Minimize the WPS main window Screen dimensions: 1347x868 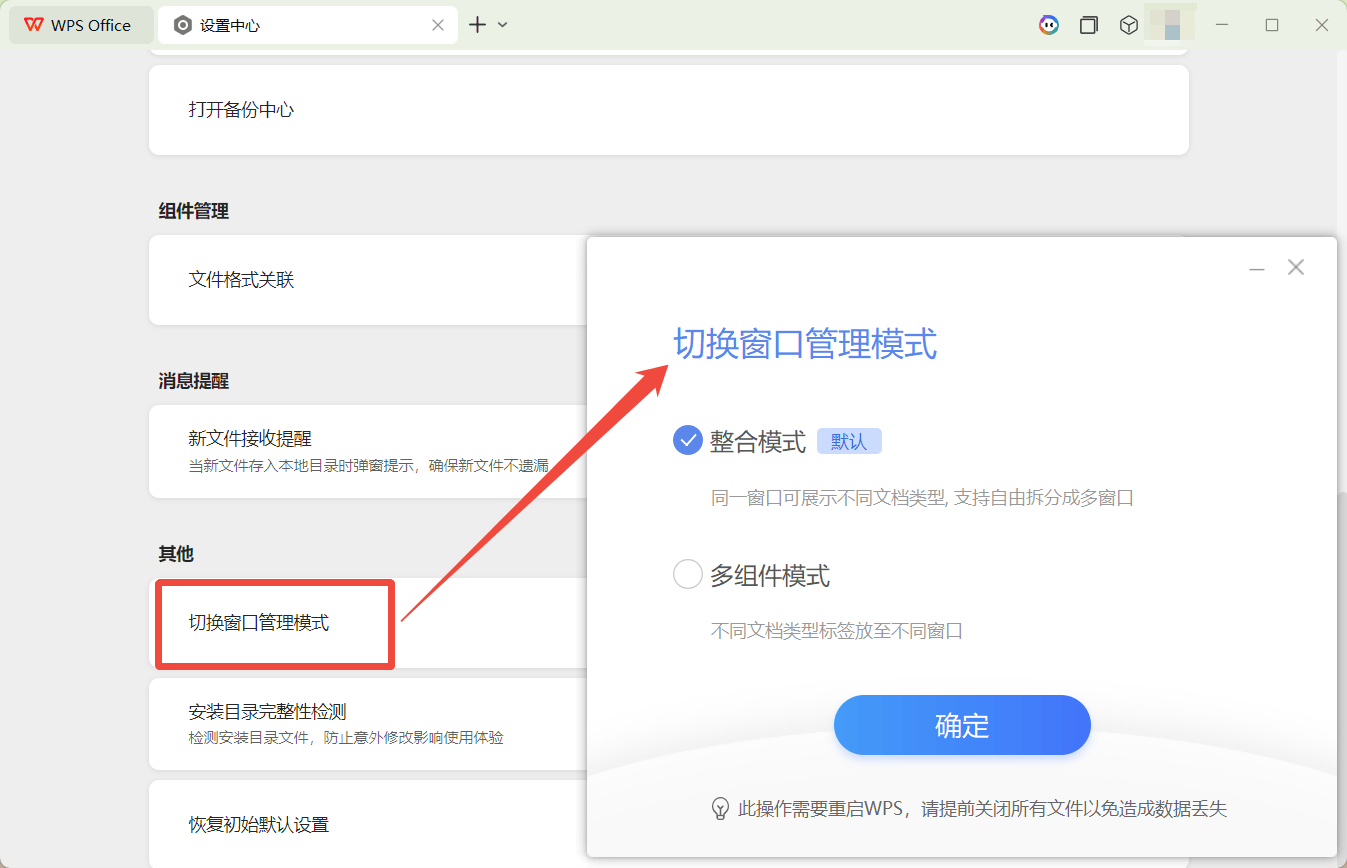click(1224, 25)
